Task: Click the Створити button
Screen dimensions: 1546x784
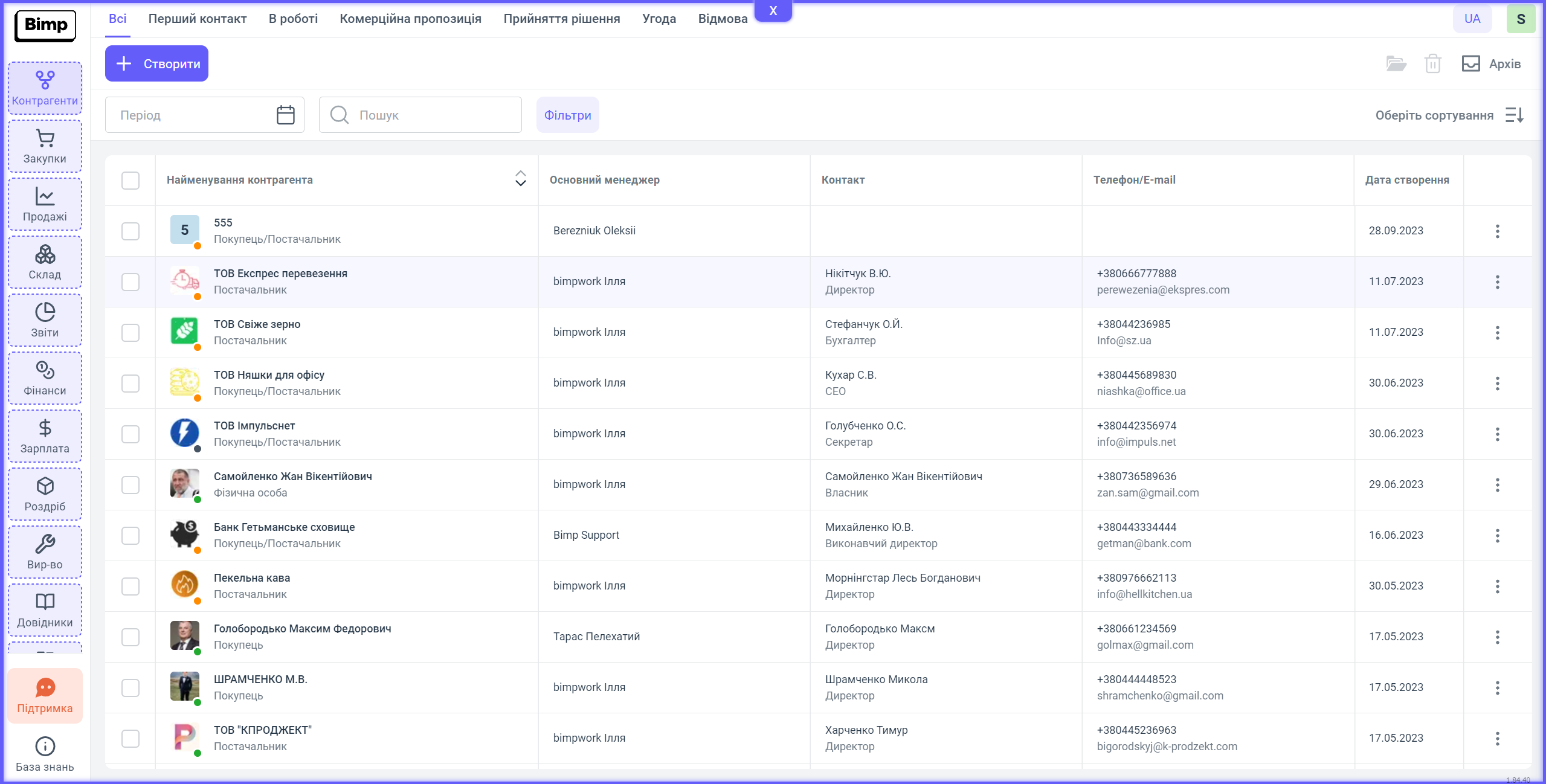Action: point(156,63)
